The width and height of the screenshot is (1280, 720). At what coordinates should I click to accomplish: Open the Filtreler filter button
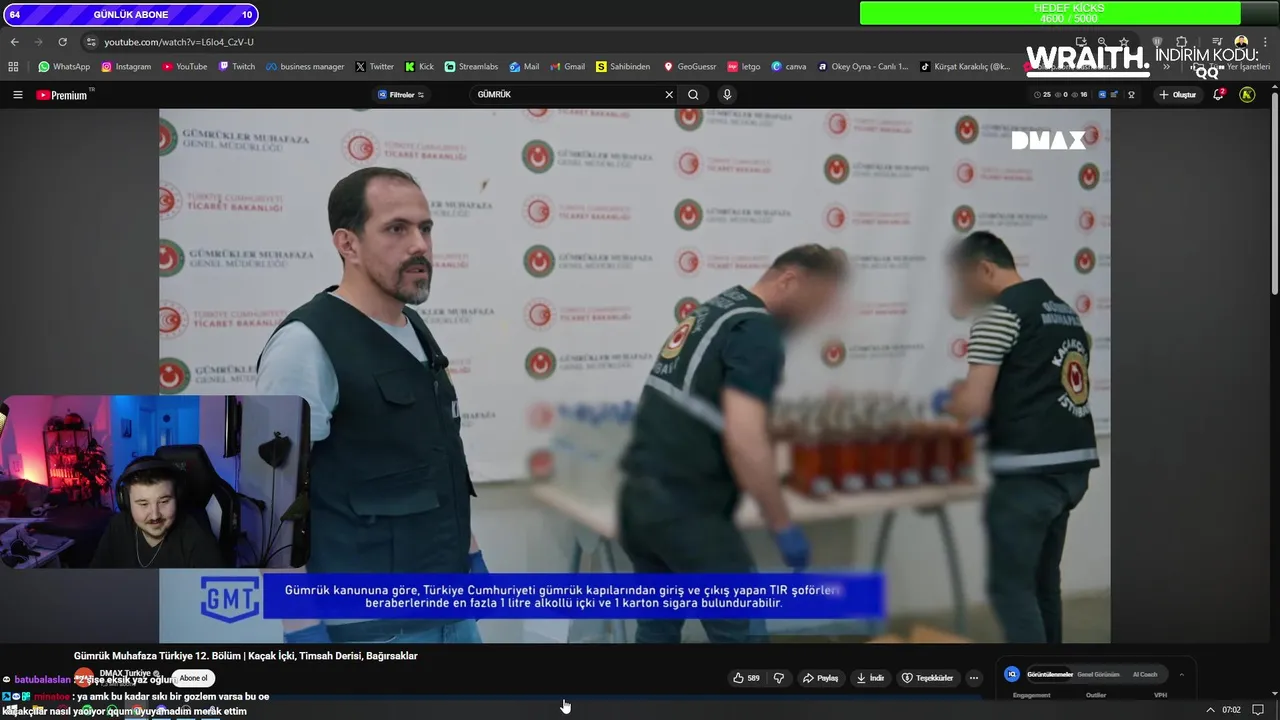coord(400,95)
